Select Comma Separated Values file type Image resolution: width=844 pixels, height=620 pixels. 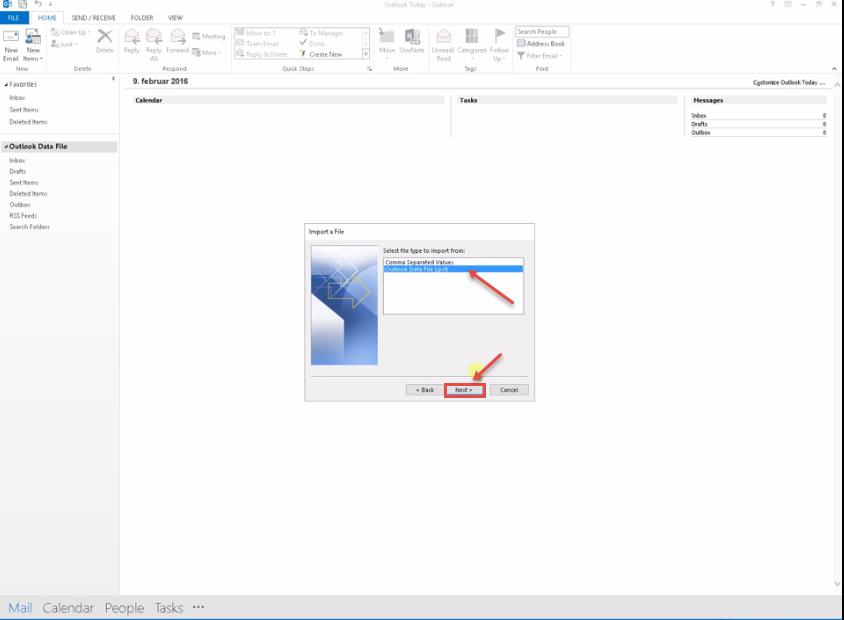click(x=453, y=262)
